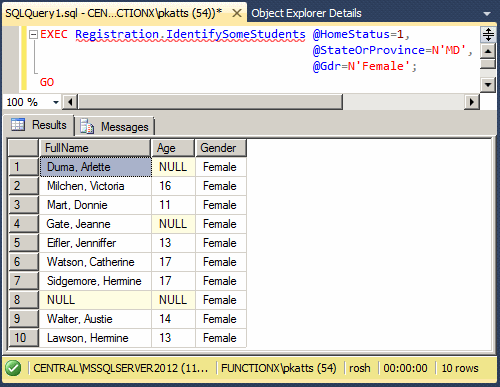Click the cell 'Sidgemore, Hermine'
The width and height of the screenshot is (500, 387).
pyautogui.click(x=95, y=281)
